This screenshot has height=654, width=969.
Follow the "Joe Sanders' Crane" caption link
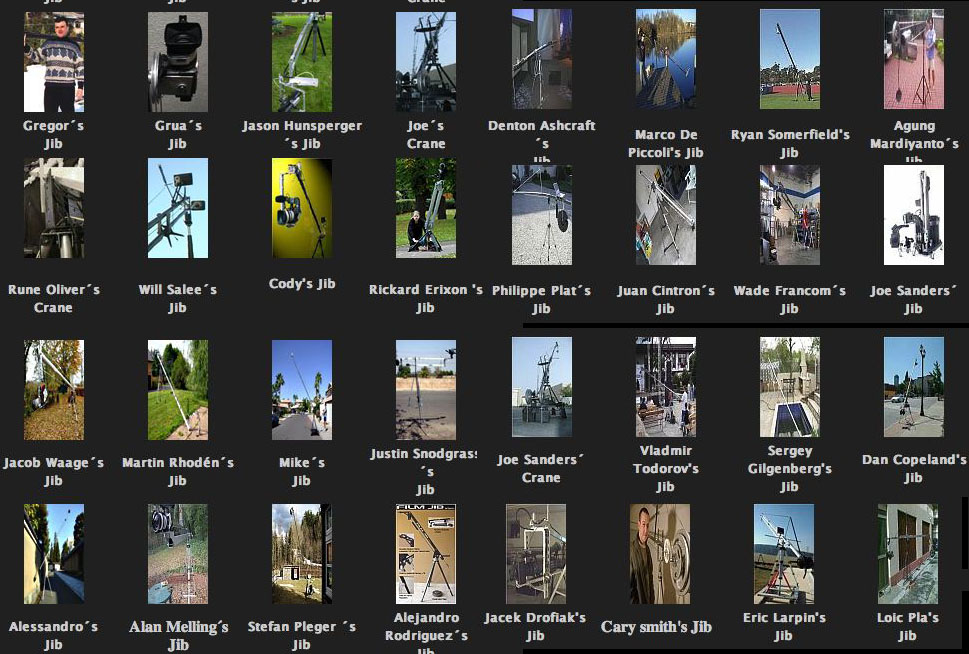pyautogui.click(x=541, y=469)
